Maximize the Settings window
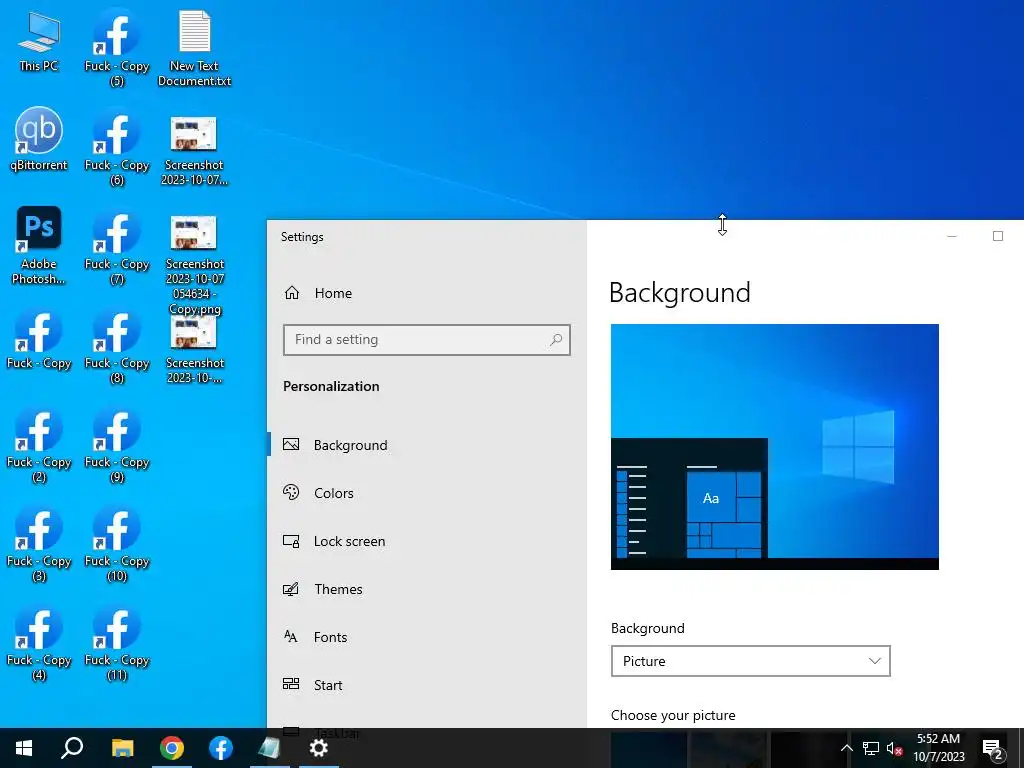This screenshot has width=1024, height=768. [x=998, y=236]
